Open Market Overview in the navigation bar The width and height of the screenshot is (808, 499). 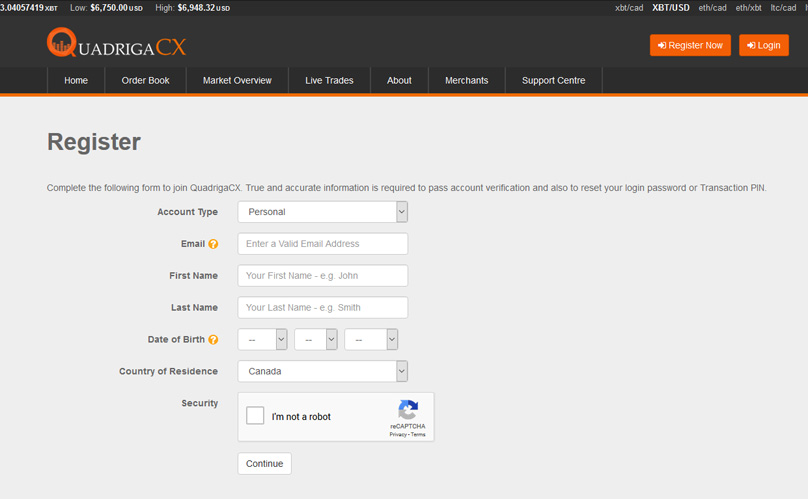pos(237,80)
